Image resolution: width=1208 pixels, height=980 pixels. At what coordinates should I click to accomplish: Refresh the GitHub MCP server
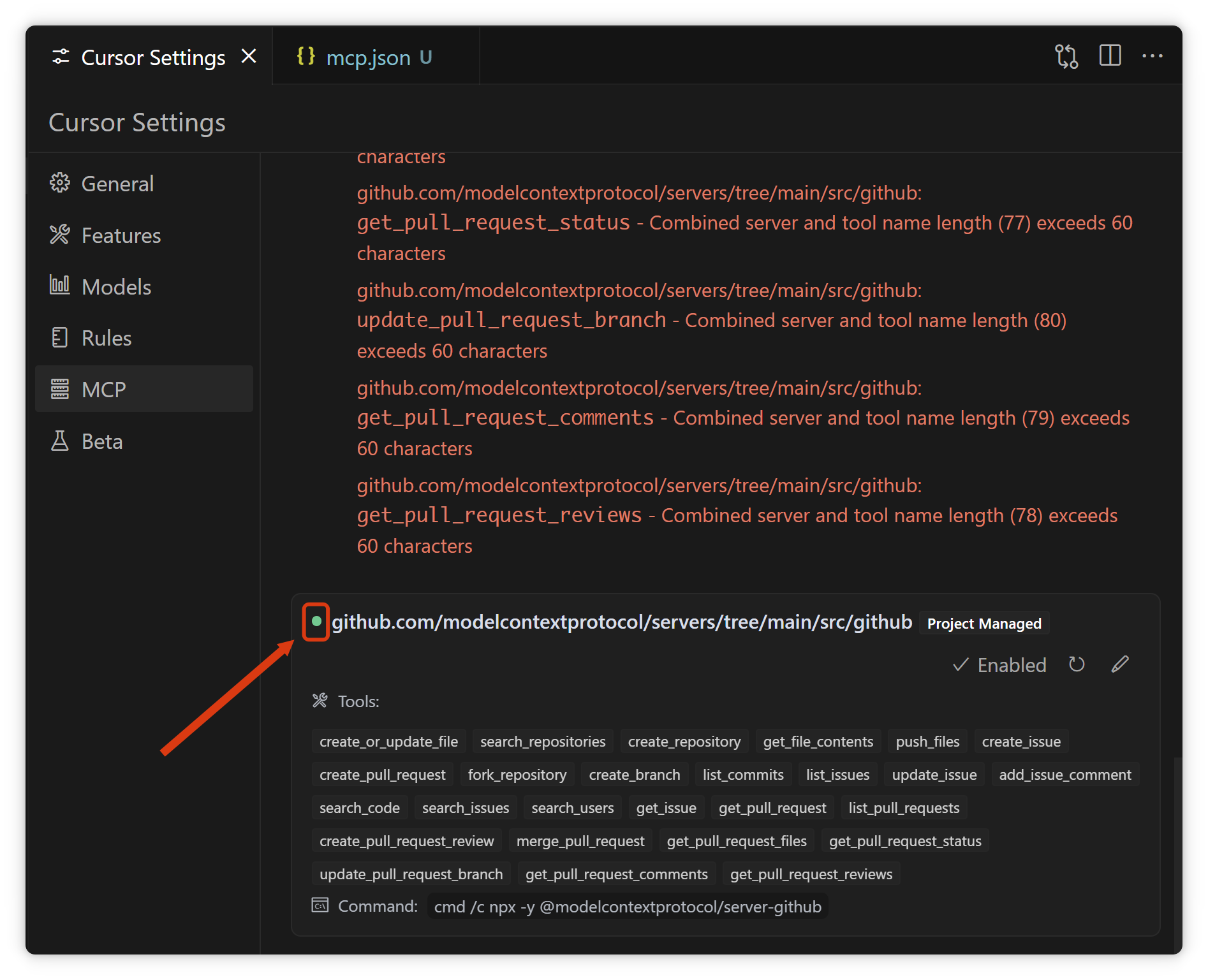point(1077,664)
